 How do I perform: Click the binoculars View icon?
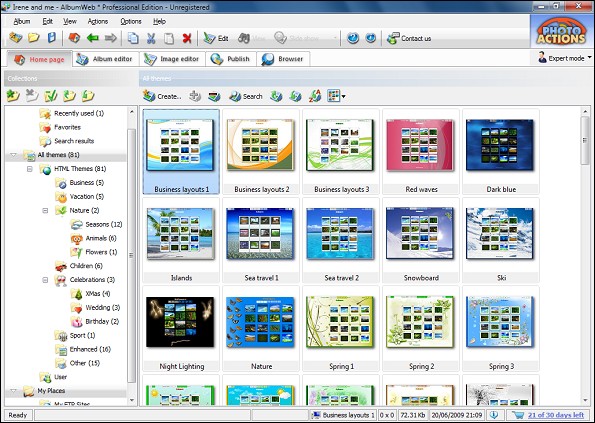(244, 38)
